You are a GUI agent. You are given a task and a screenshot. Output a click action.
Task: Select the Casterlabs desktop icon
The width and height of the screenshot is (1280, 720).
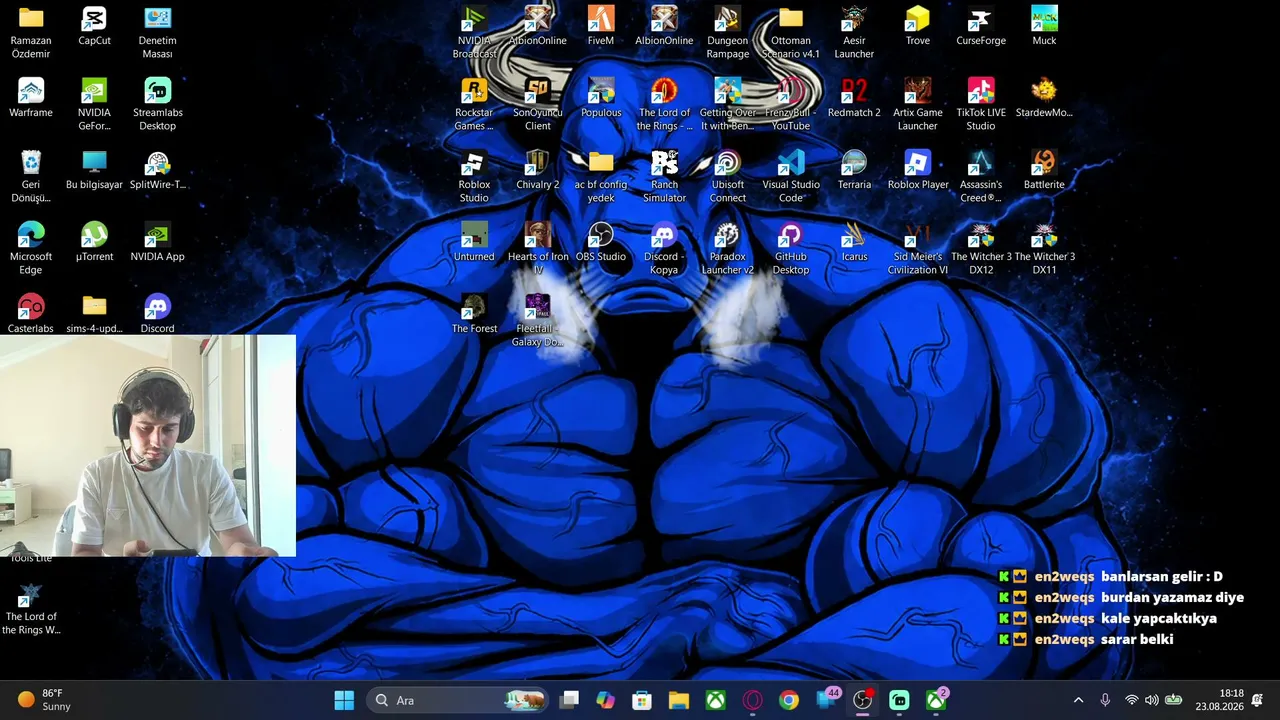point(31,314)
